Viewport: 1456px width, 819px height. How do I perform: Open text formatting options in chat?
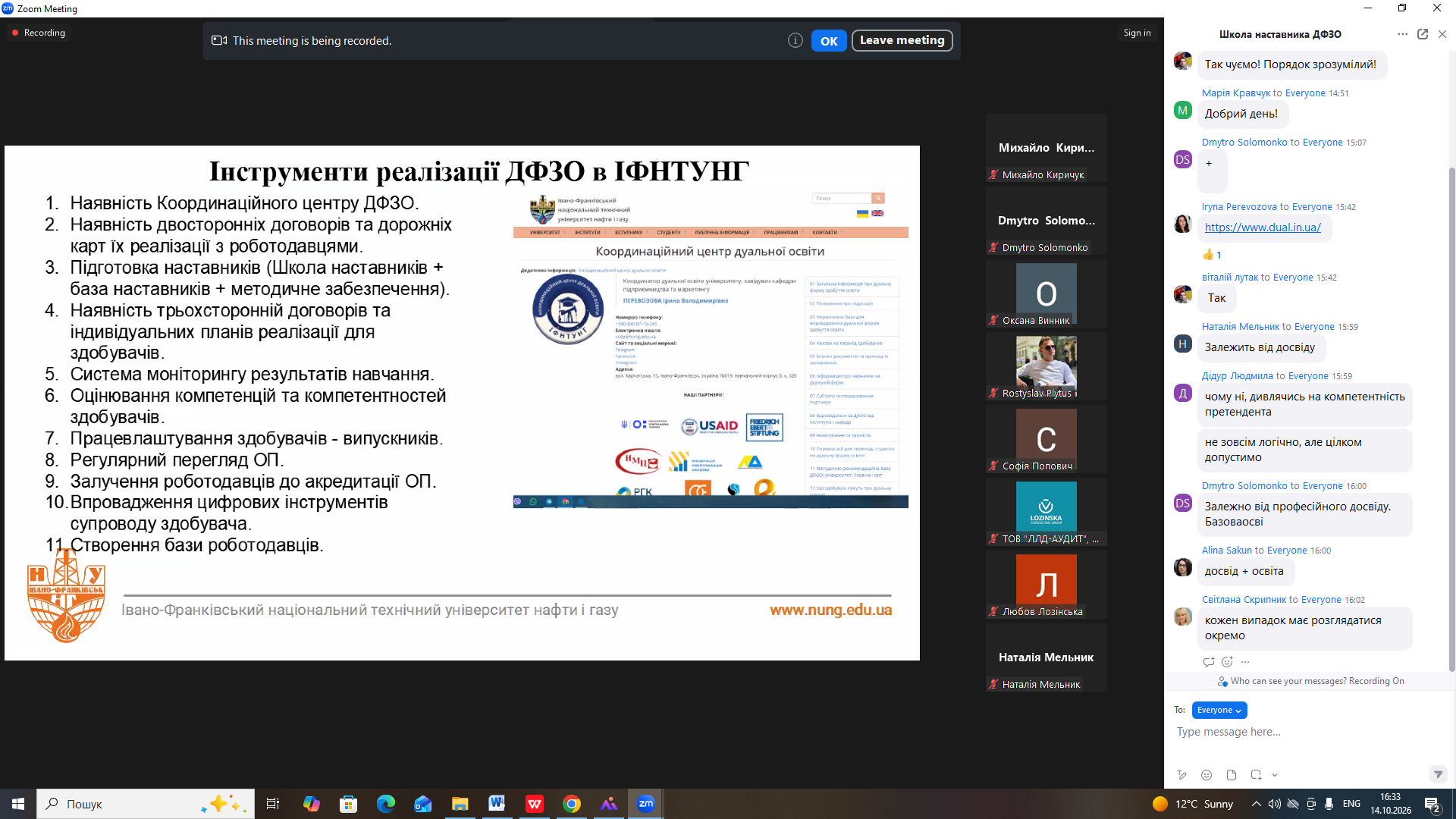(x=1181, y=775)
